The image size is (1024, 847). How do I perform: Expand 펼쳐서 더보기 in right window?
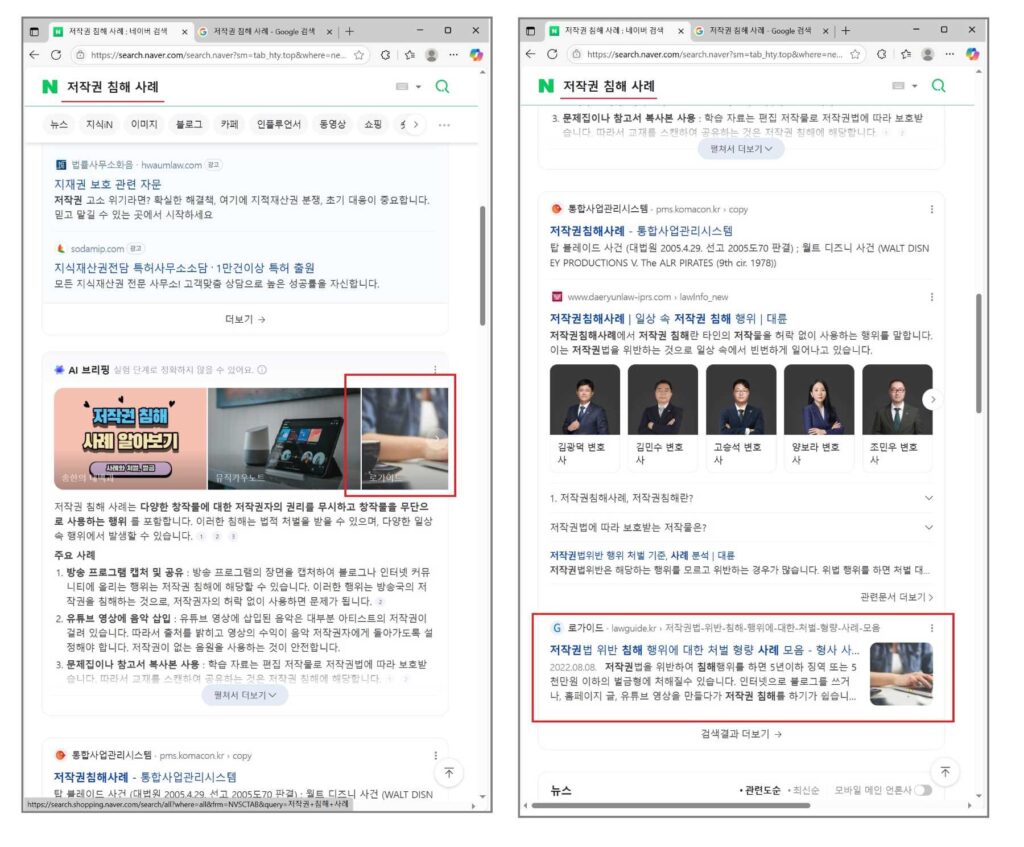click(741, 149)
